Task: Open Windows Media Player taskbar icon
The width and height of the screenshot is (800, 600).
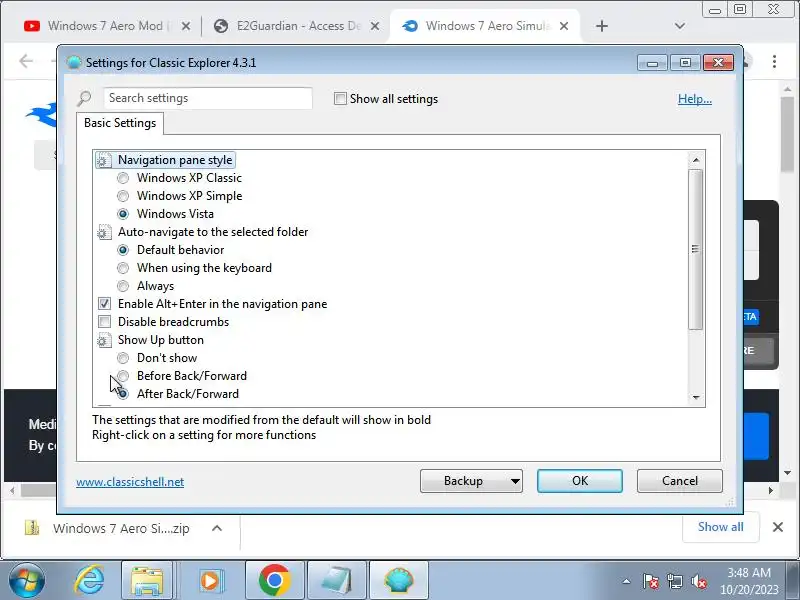Action: point(210,580)
